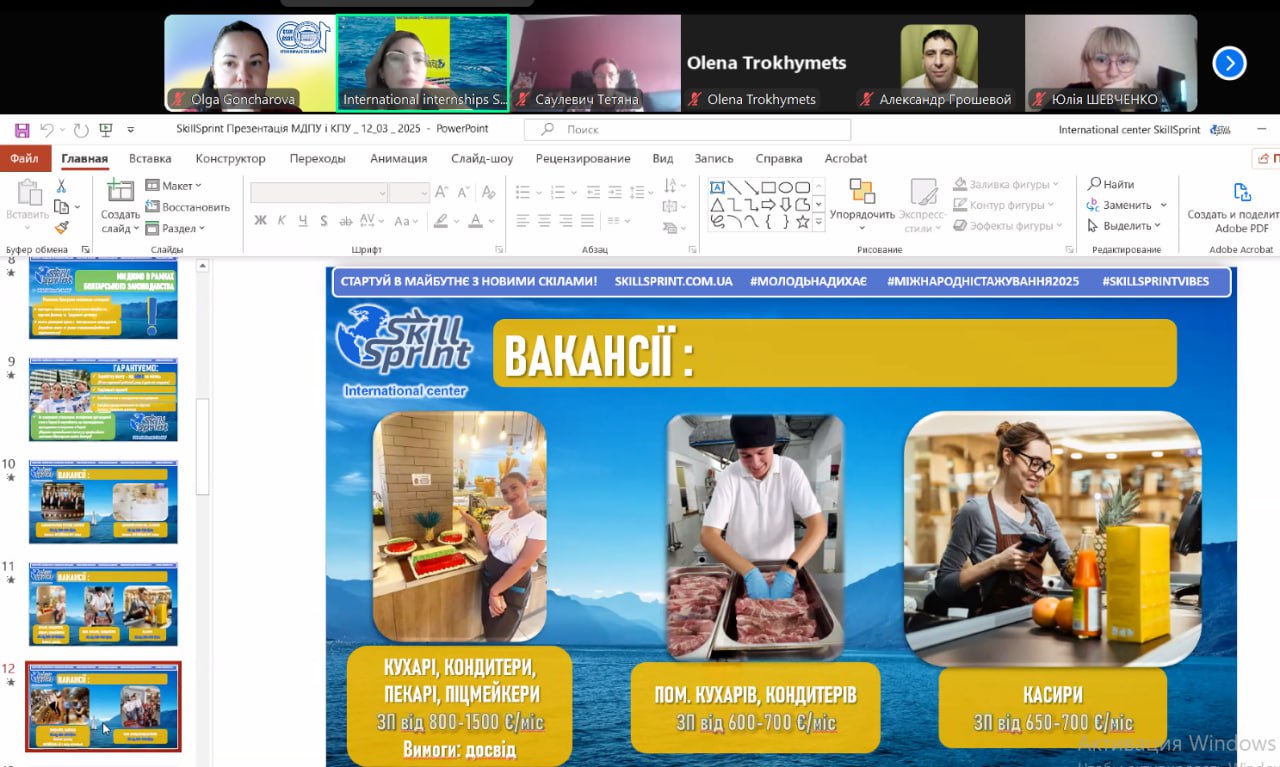Show next participants with blue arrow button
The height and width of the screenshot is (767, 1280).
tap(1229, 64)
